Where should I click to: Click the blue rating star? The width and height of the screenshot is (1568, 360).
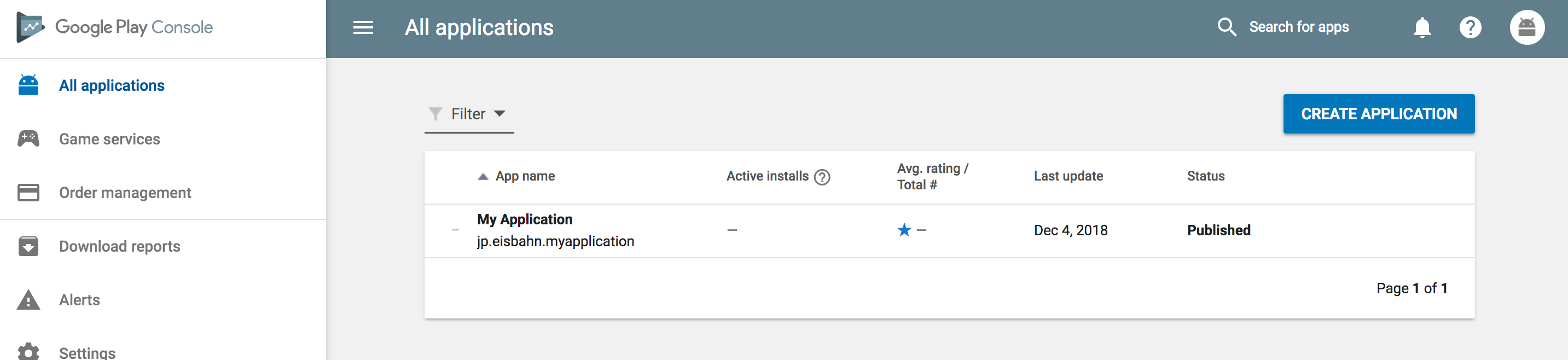pos(904,230)
